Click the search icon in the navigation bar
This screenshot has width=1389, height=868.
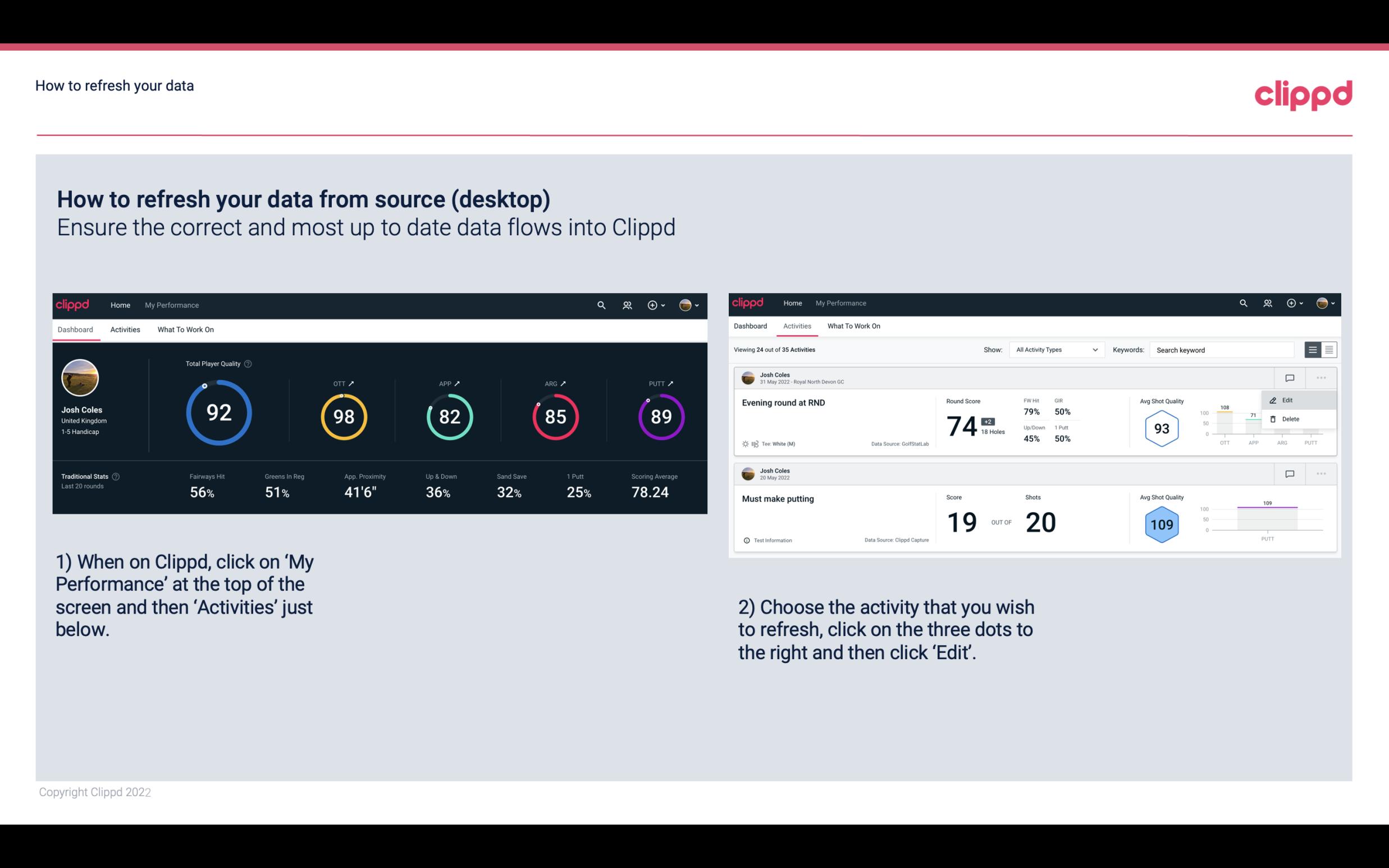600,304
